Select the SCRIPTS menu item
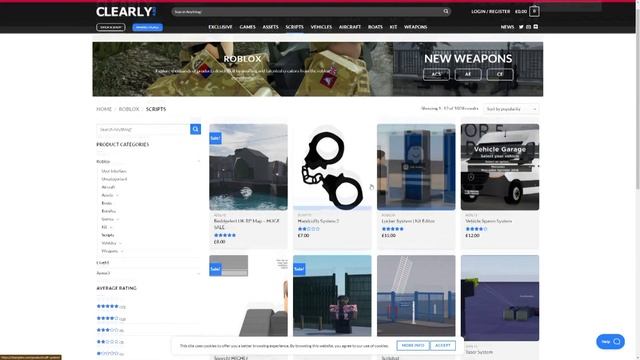The height and width of the screenshot is (360, 640). 294,27
